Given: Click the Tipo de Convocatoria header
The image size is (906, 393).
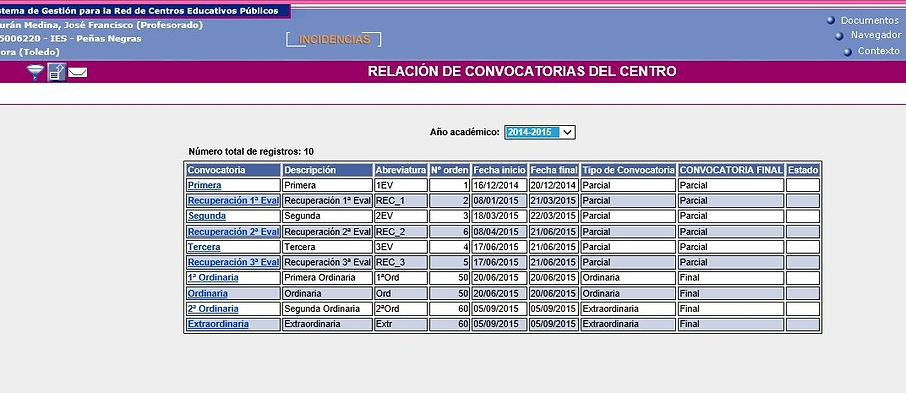Looking at the screenshot, I should pos(629,170).
